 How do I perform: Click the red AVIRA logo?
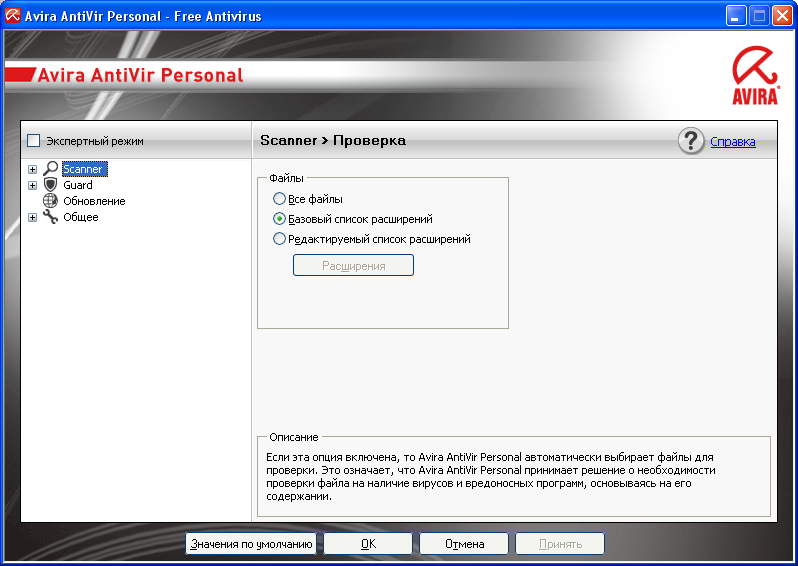755,75
